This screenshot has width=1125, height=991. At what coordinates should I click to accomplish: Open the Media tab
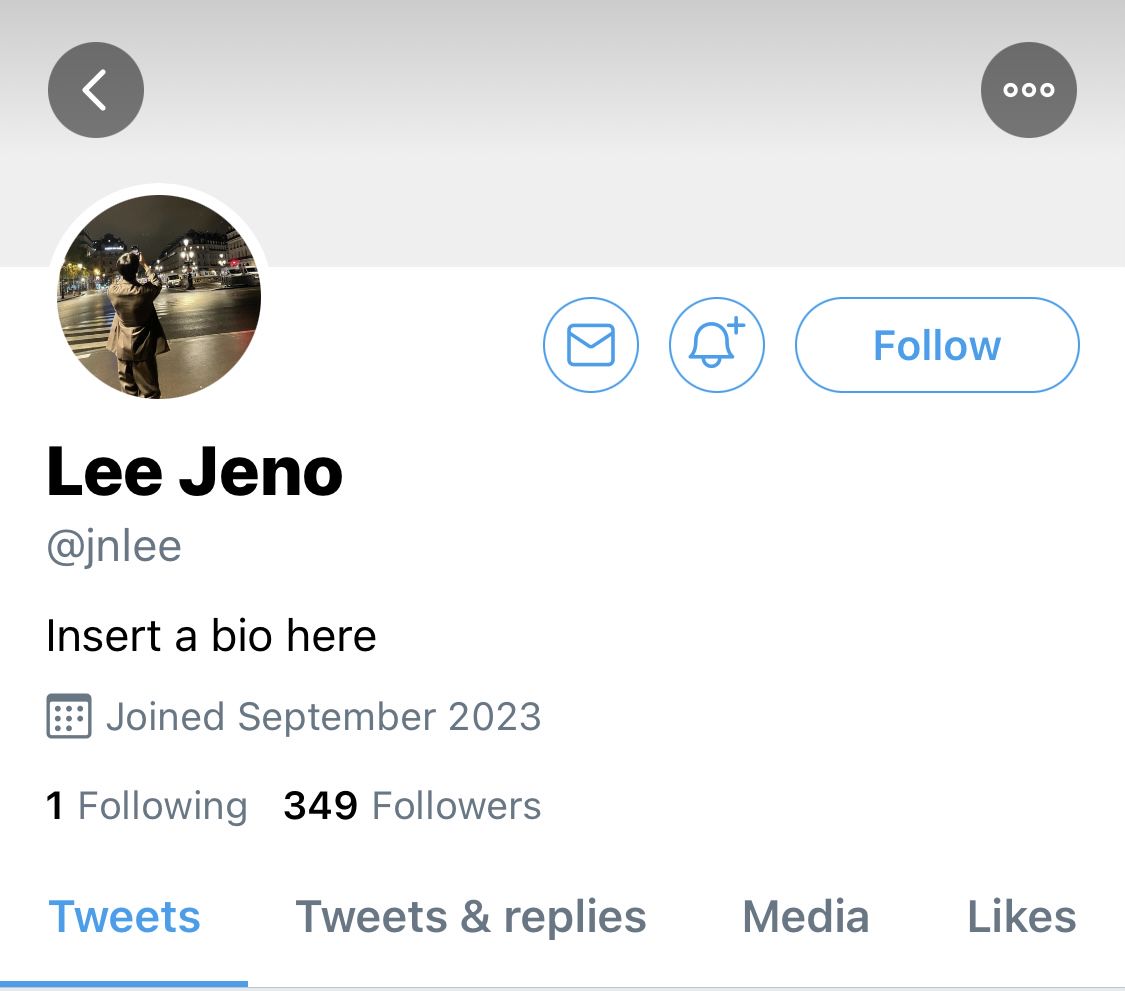pos(806,916)
